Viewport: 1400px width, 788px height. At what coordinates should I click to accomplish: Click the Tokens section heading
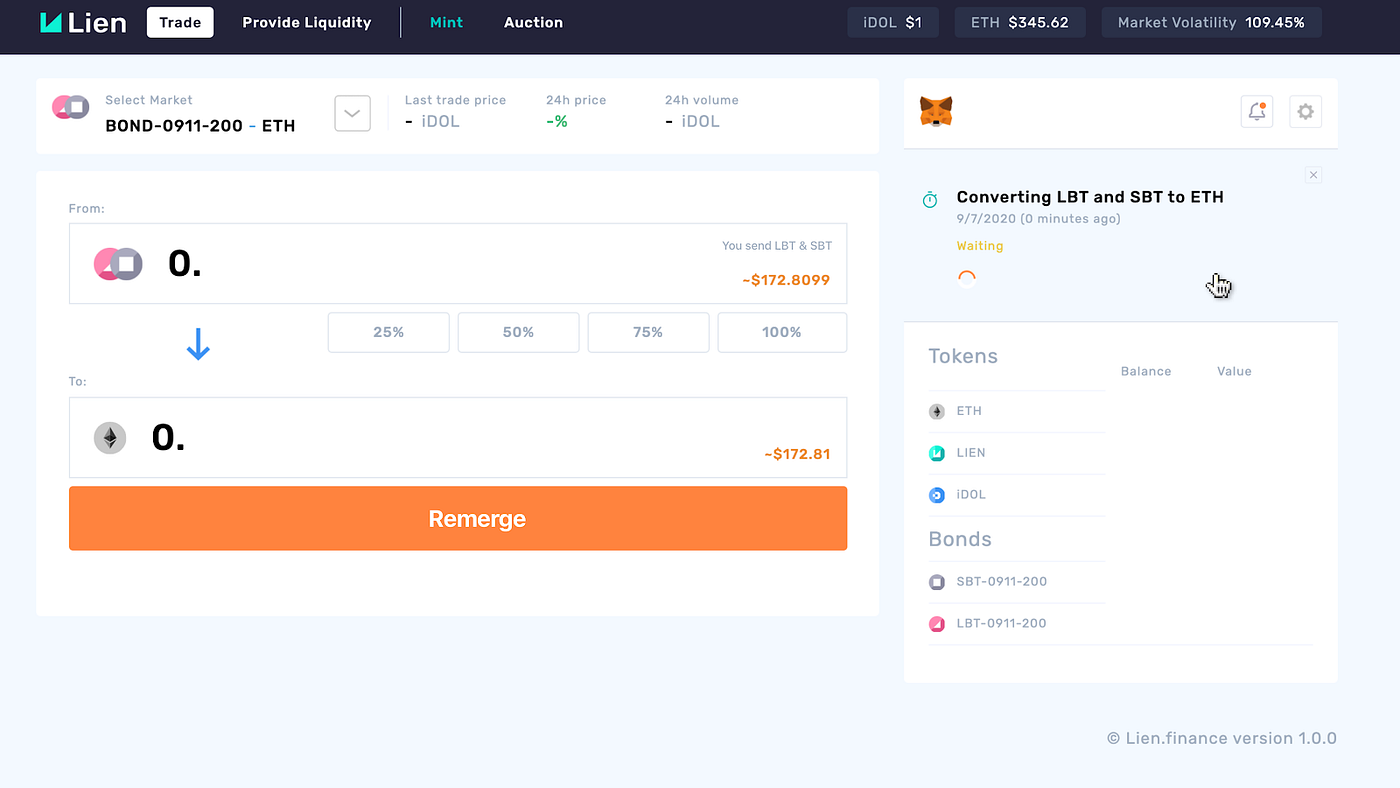963,356
